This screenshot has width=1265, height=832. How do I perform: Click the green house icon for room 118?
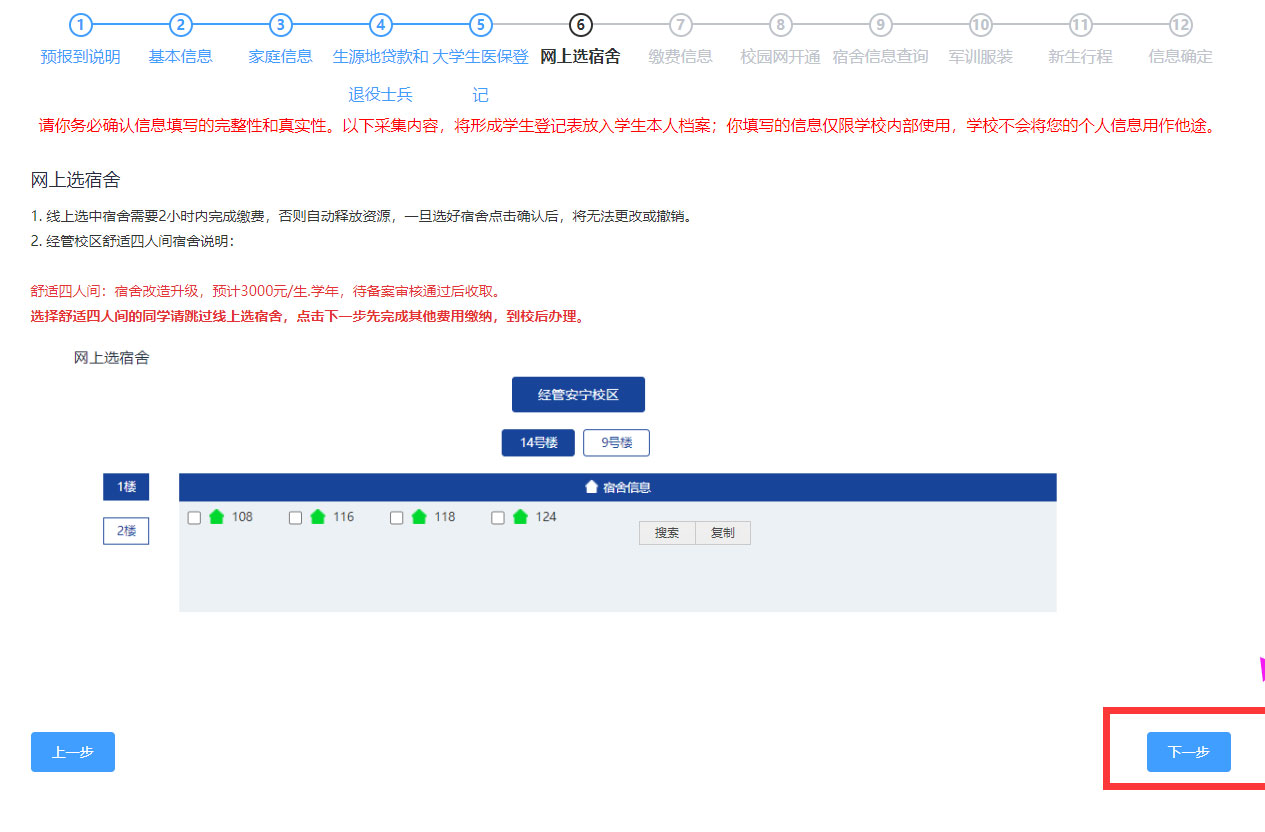coord(419,517)
